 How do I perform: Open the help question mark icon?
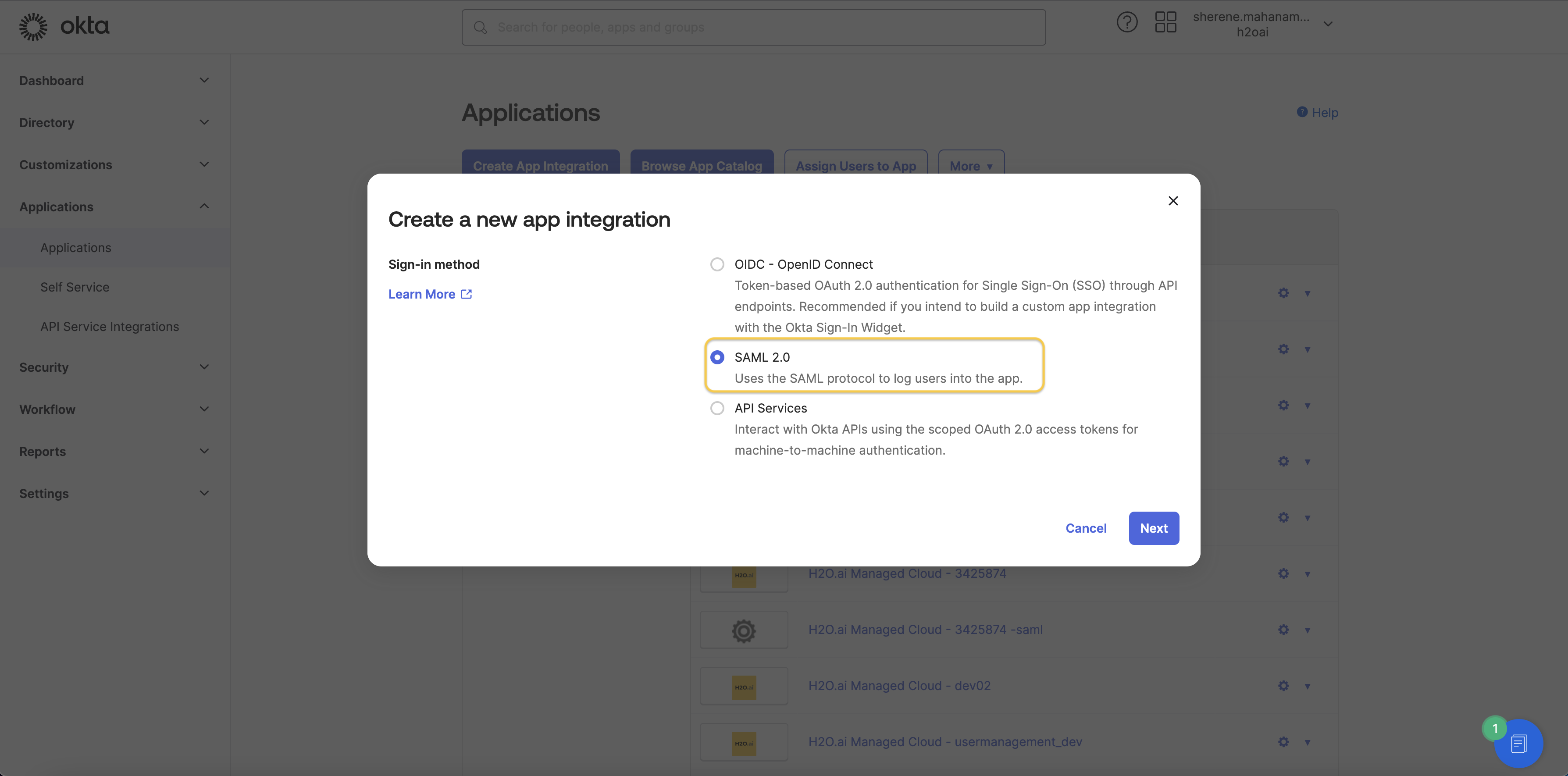1127,22
